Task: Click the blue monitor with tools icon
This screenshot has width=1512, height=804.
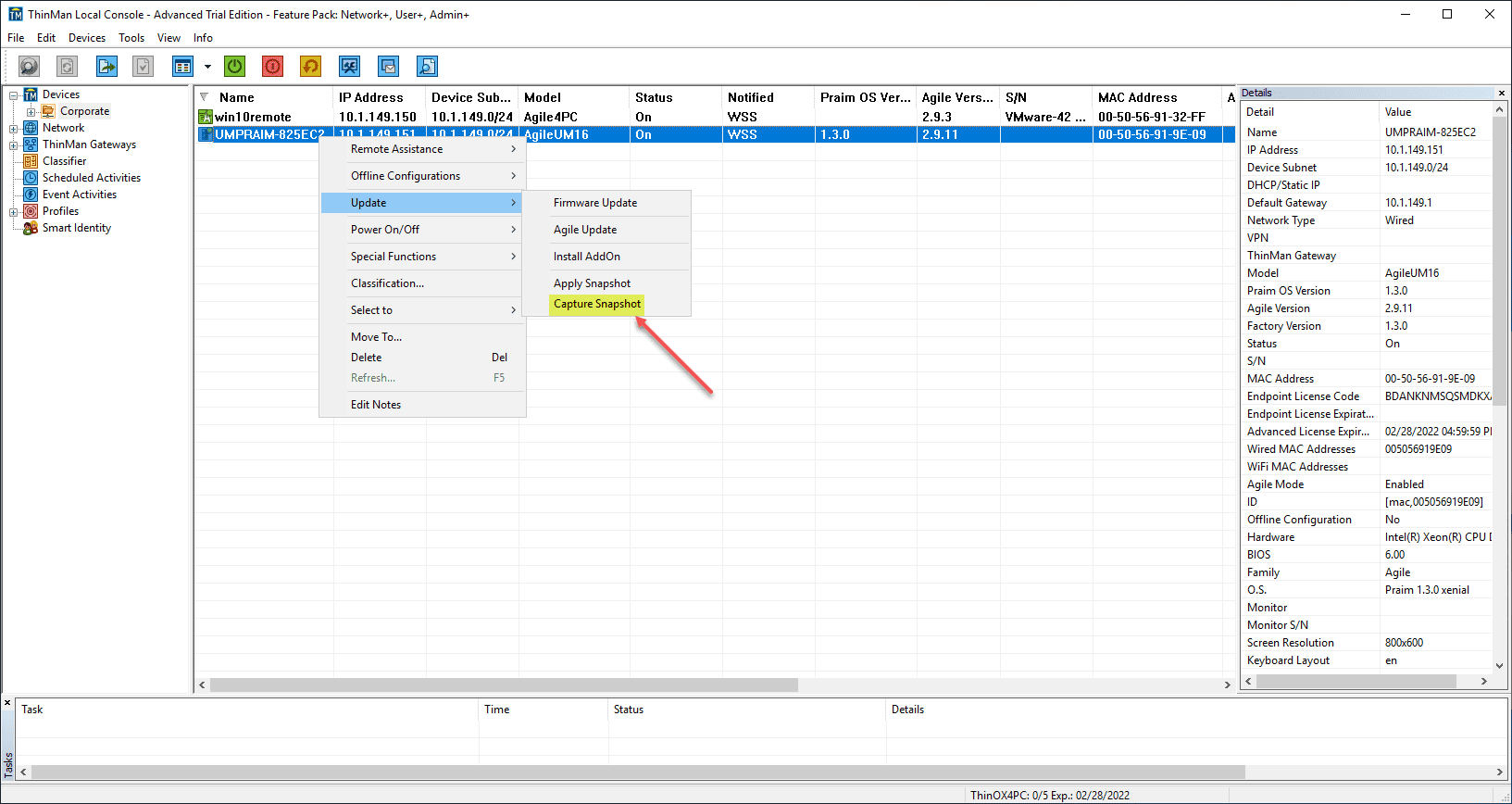Action: pyautogui.click(x=349, y=67)
